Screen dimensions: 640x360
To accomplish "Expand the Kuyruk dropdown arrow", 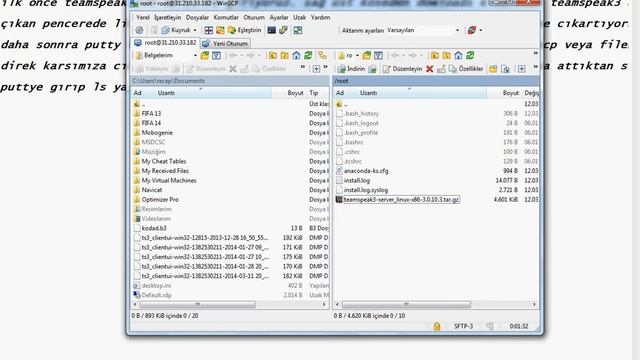I will pyautogui.click(x=195, y=30).
